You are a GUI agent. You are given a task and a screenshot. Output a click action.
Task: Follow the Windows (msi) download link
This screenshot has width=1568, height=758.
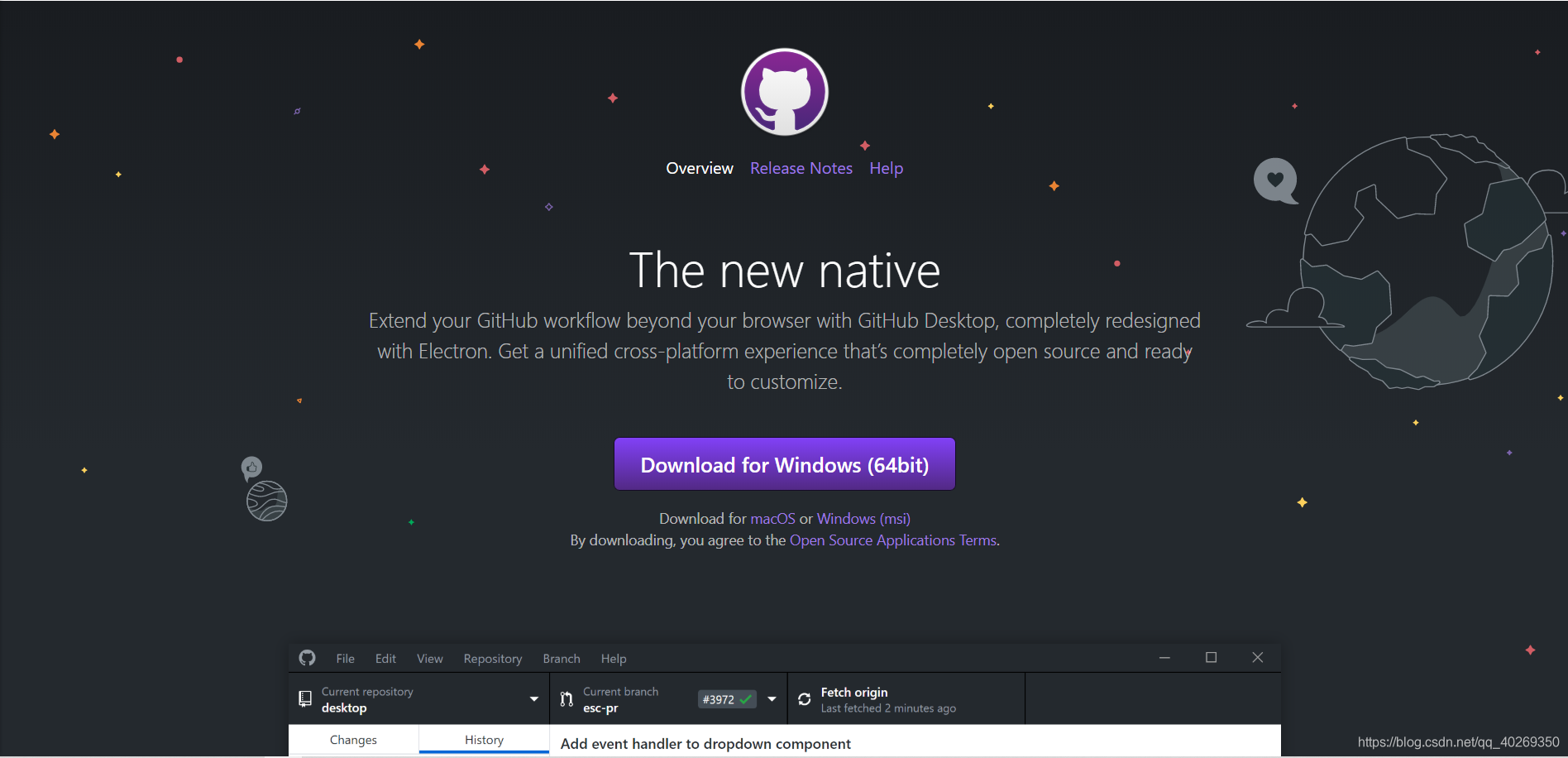click(x=863, y=519)
